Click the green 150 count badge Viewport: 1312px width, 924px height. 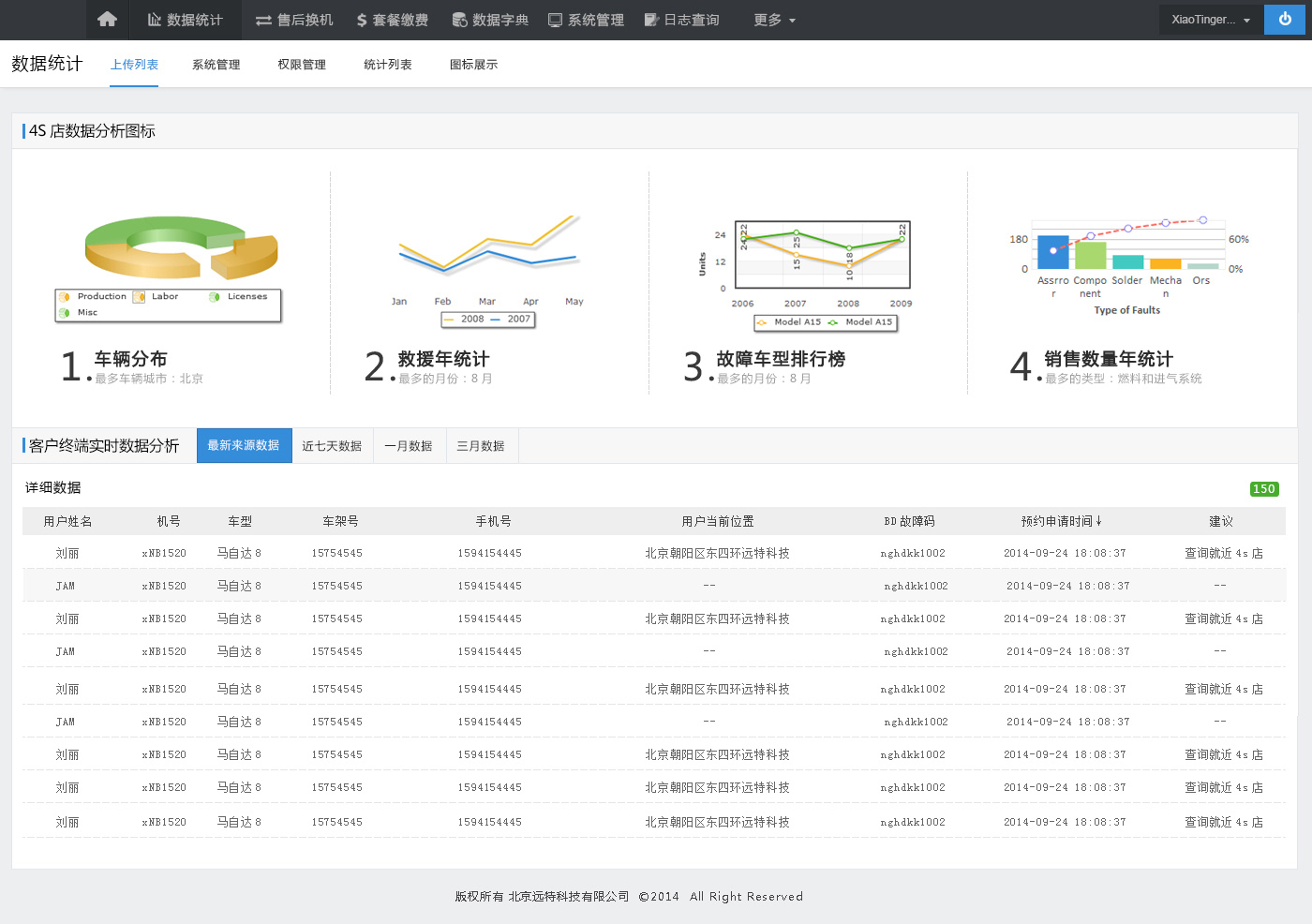click(1264, 489)
